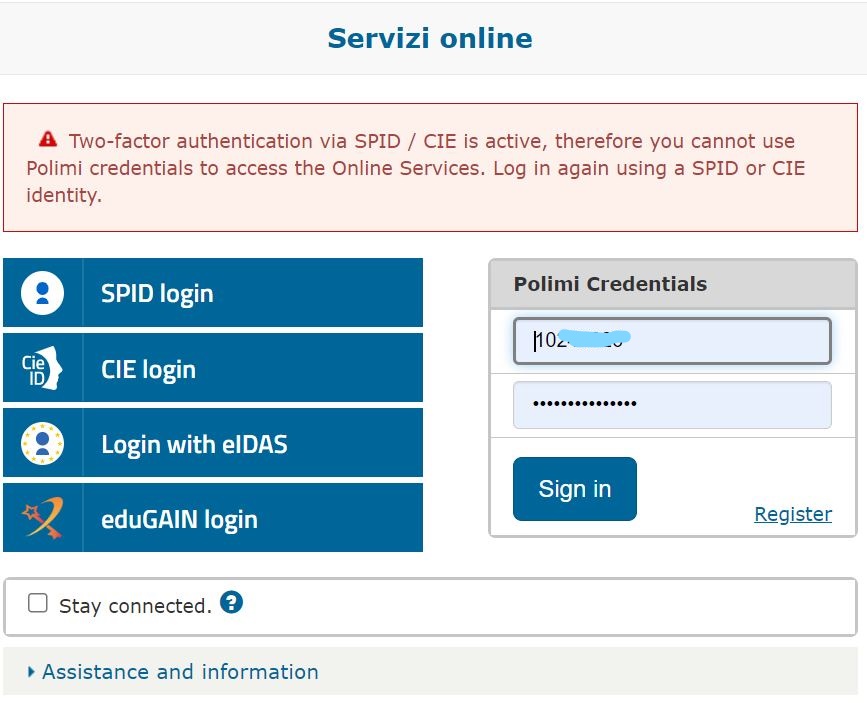
Task: Choose CIE login option
Action: click(213, 368)
